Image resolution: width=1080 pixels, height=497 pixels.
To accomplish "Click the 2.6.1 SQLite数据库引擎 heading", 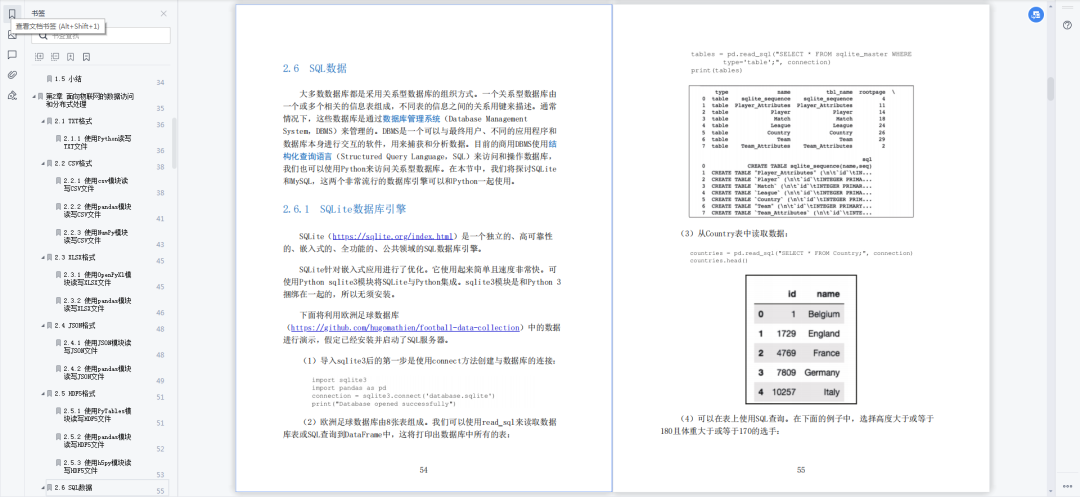I will coord(344,209).
